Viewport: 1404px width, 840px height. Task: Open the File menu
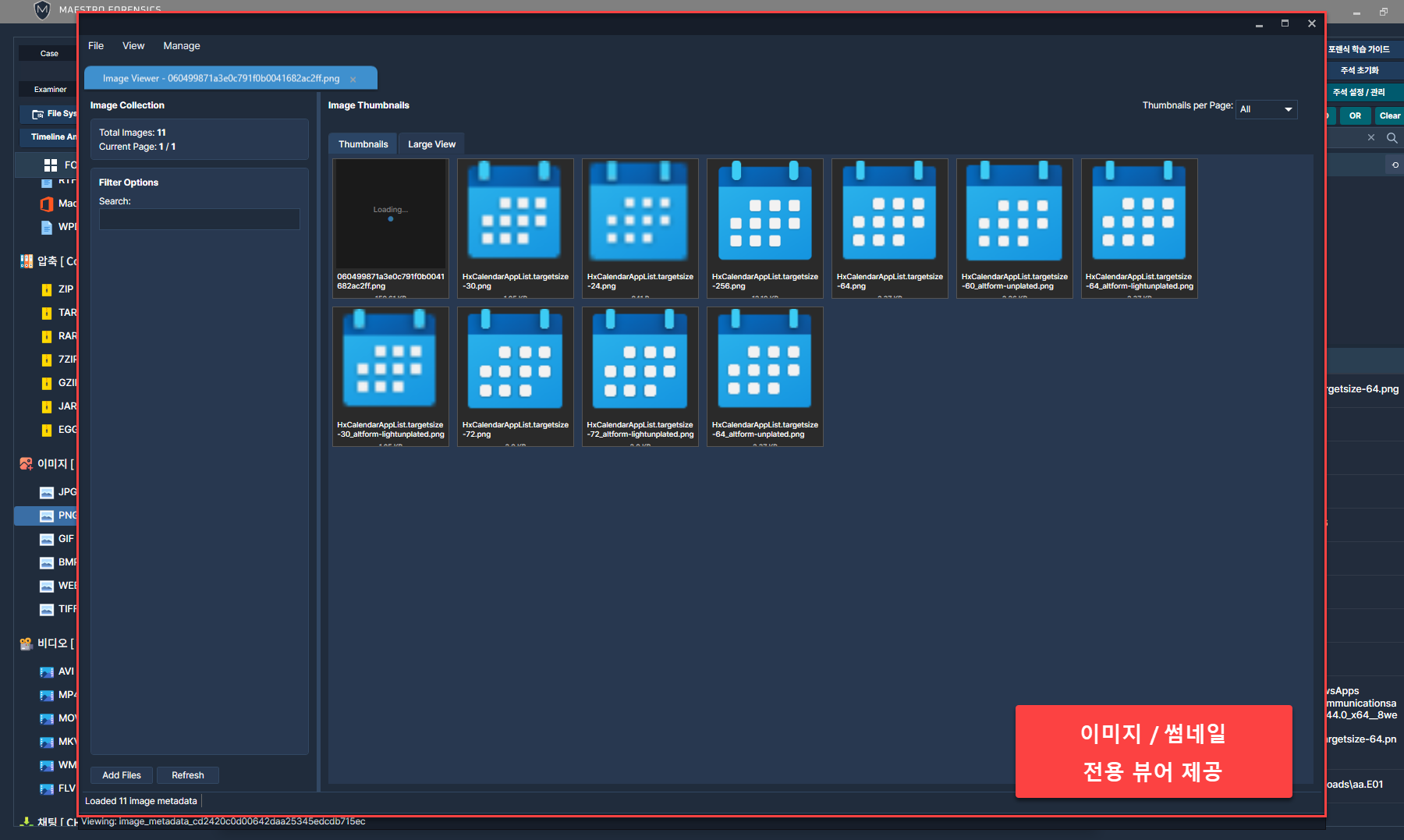pos(96,46)
